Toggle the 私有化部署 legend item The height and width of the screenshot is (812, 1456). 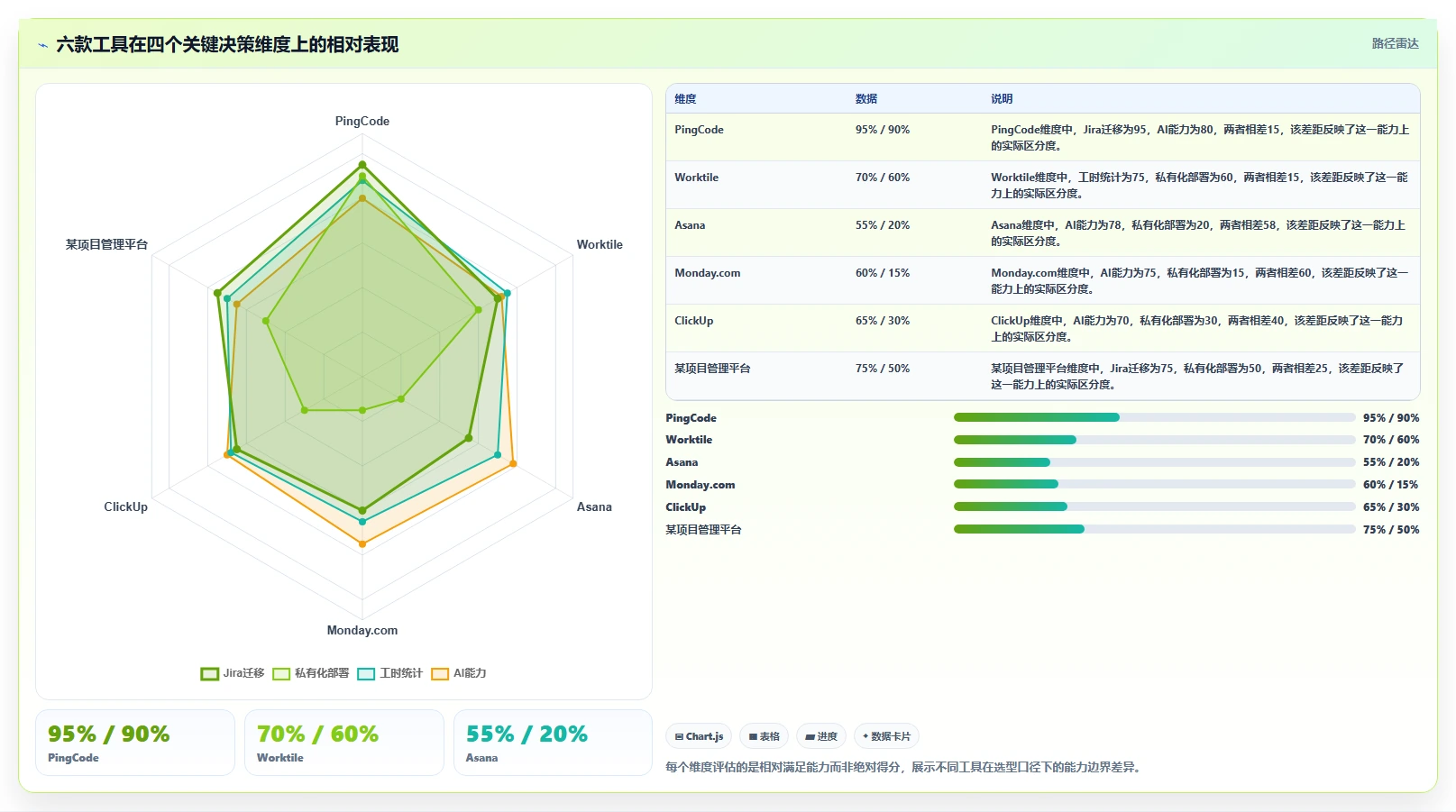coord(311,673)
